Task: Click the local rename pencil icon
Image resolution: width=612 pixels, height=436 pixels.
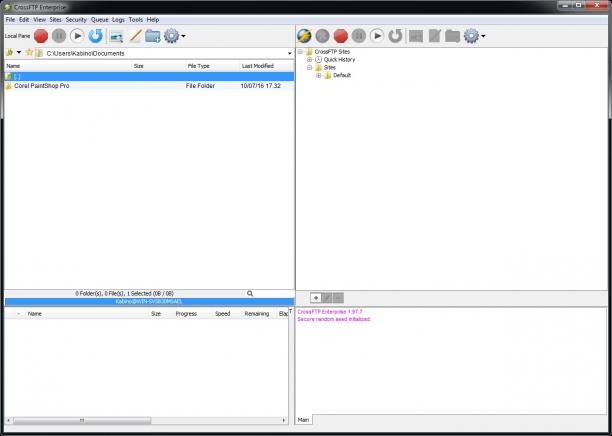Action: point(135,36)
